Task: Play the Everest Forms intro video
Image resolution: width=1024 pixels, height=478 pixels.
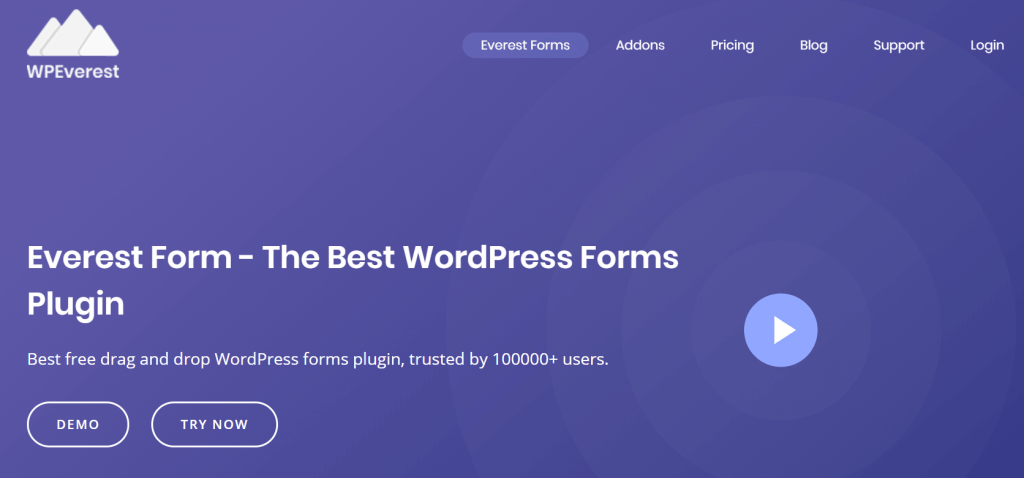Action: pos(780,330)
